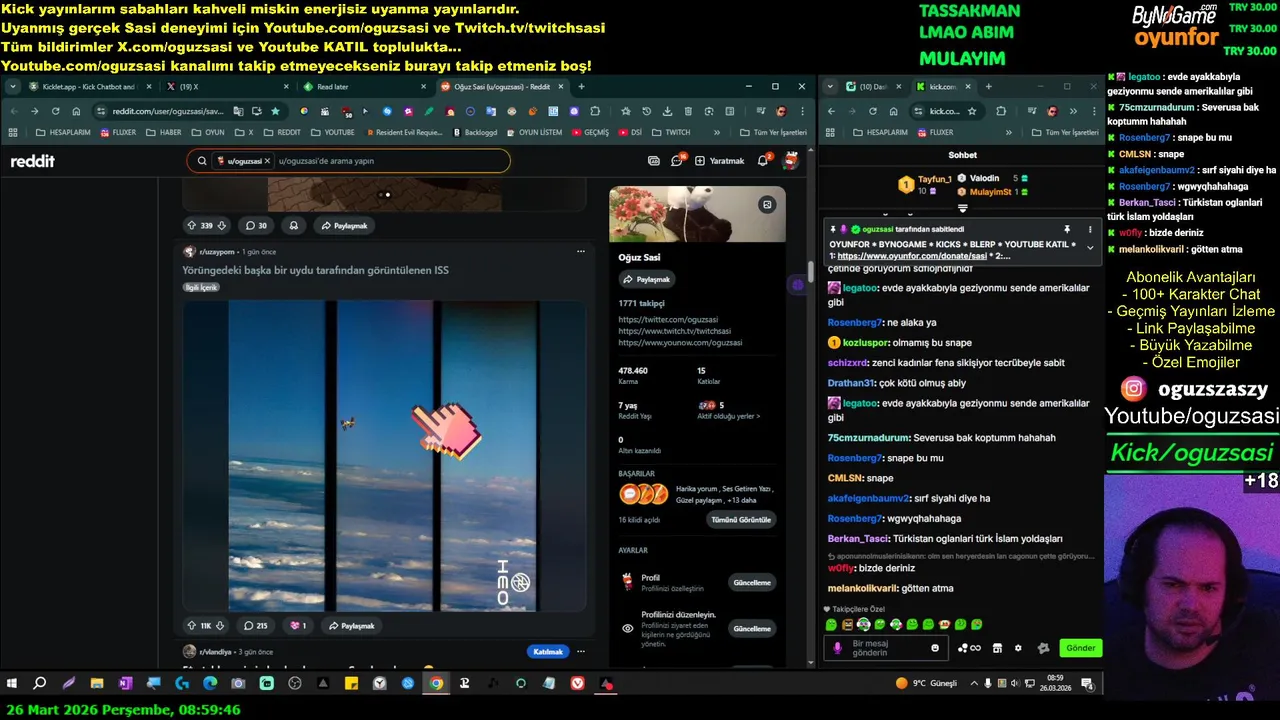1280x720 pixels.
Task: Click Tümünü Görüntüle achievements button
Action: click(x=741, y=520)
